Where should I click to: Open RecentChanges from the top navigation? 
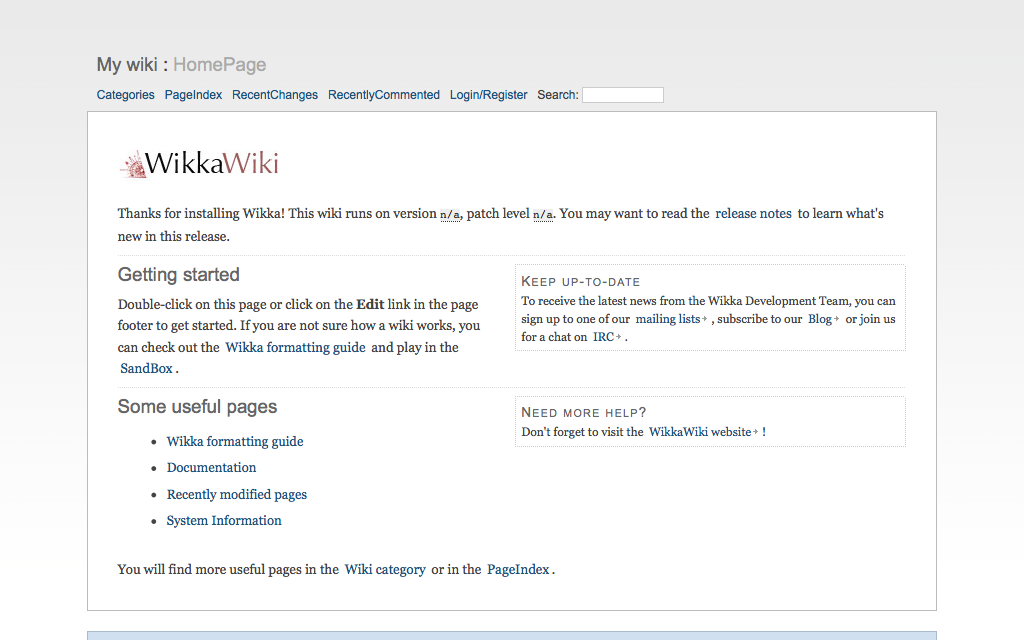pyautogui.click(x=275, y=95)
